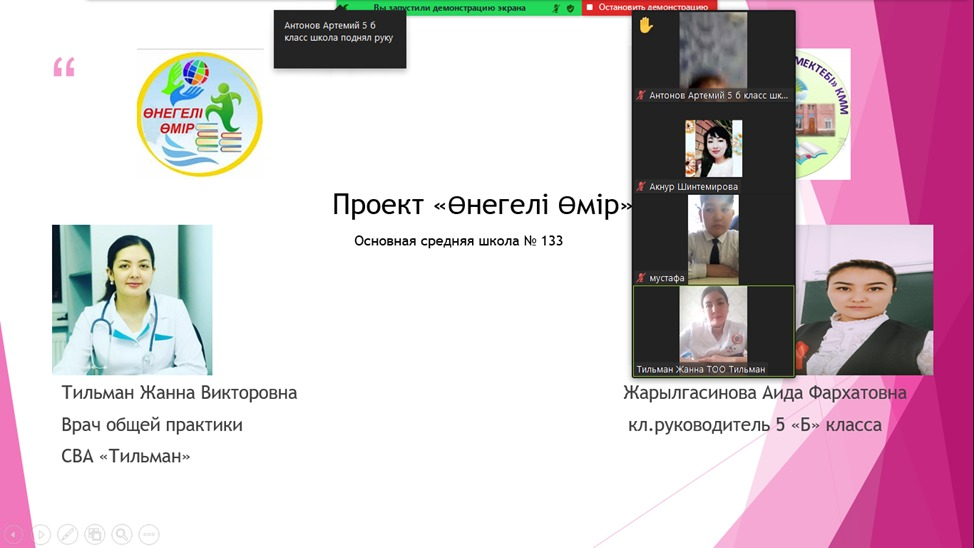Open the see all slides view icon
Viewport: 974px width, 548px height.
pyautogui.click(x=95, y=534)
